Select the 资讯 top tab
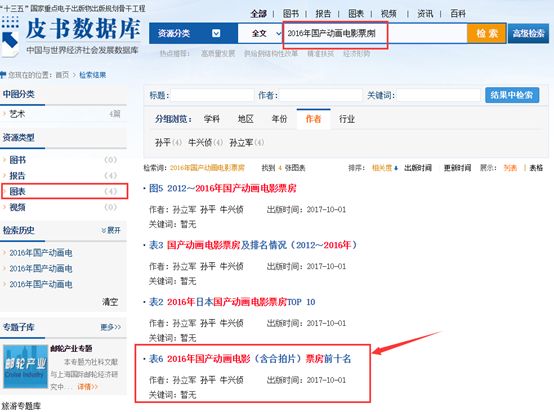 click(x=425, y=14)
